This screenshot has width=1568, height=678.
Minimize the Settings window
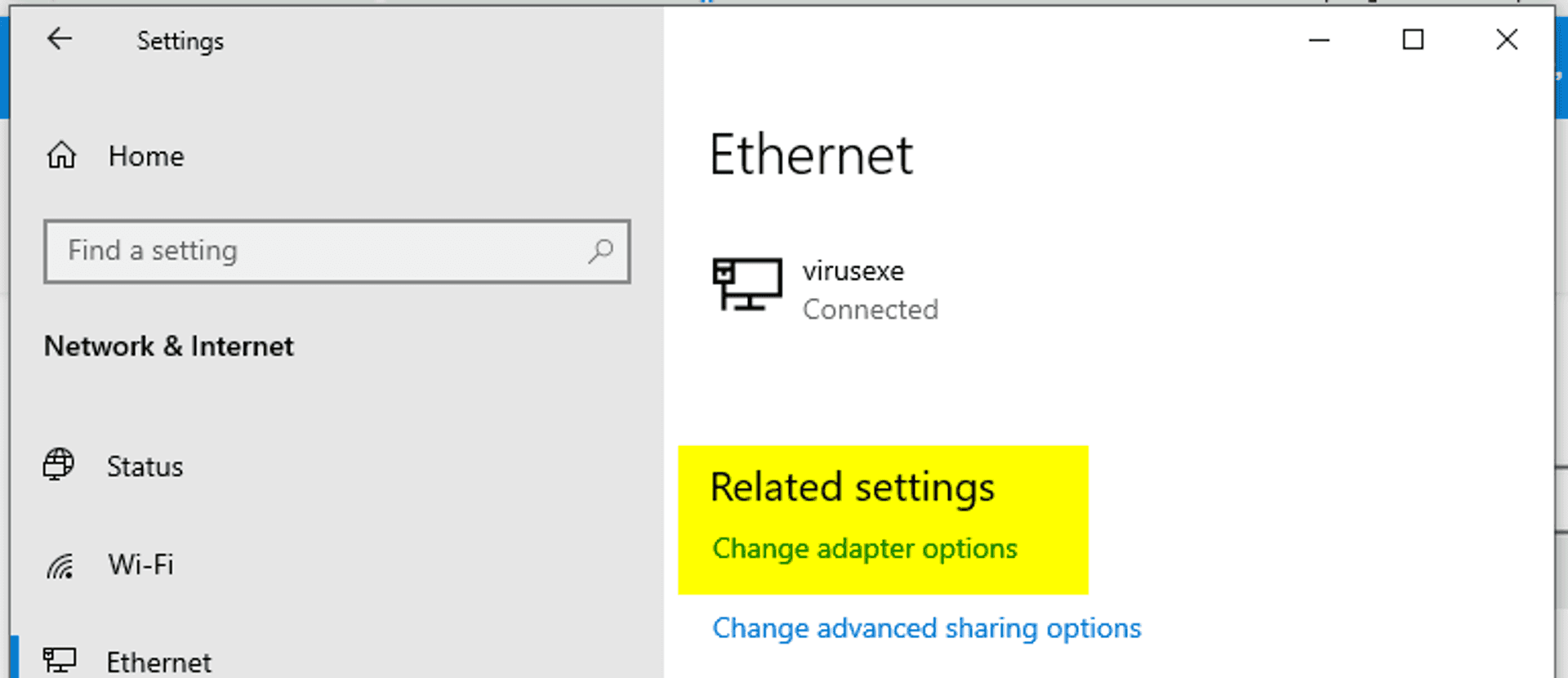[x=1319, y=40]
